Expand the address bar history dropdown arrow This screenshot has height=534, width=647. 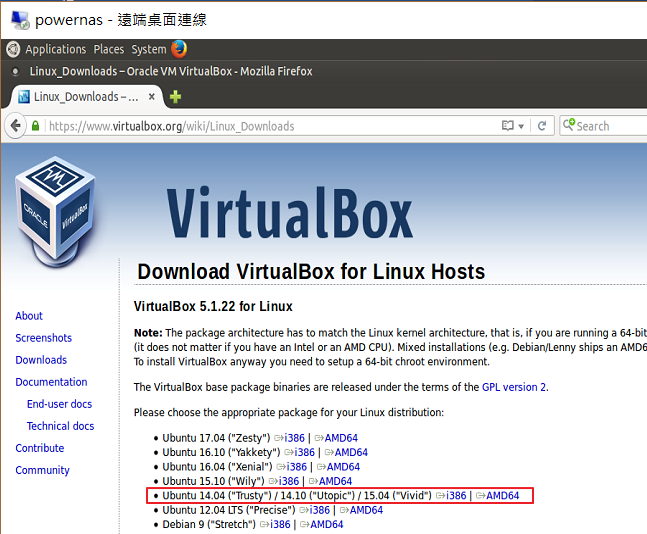pyautogui.click(x=521, y=126)
